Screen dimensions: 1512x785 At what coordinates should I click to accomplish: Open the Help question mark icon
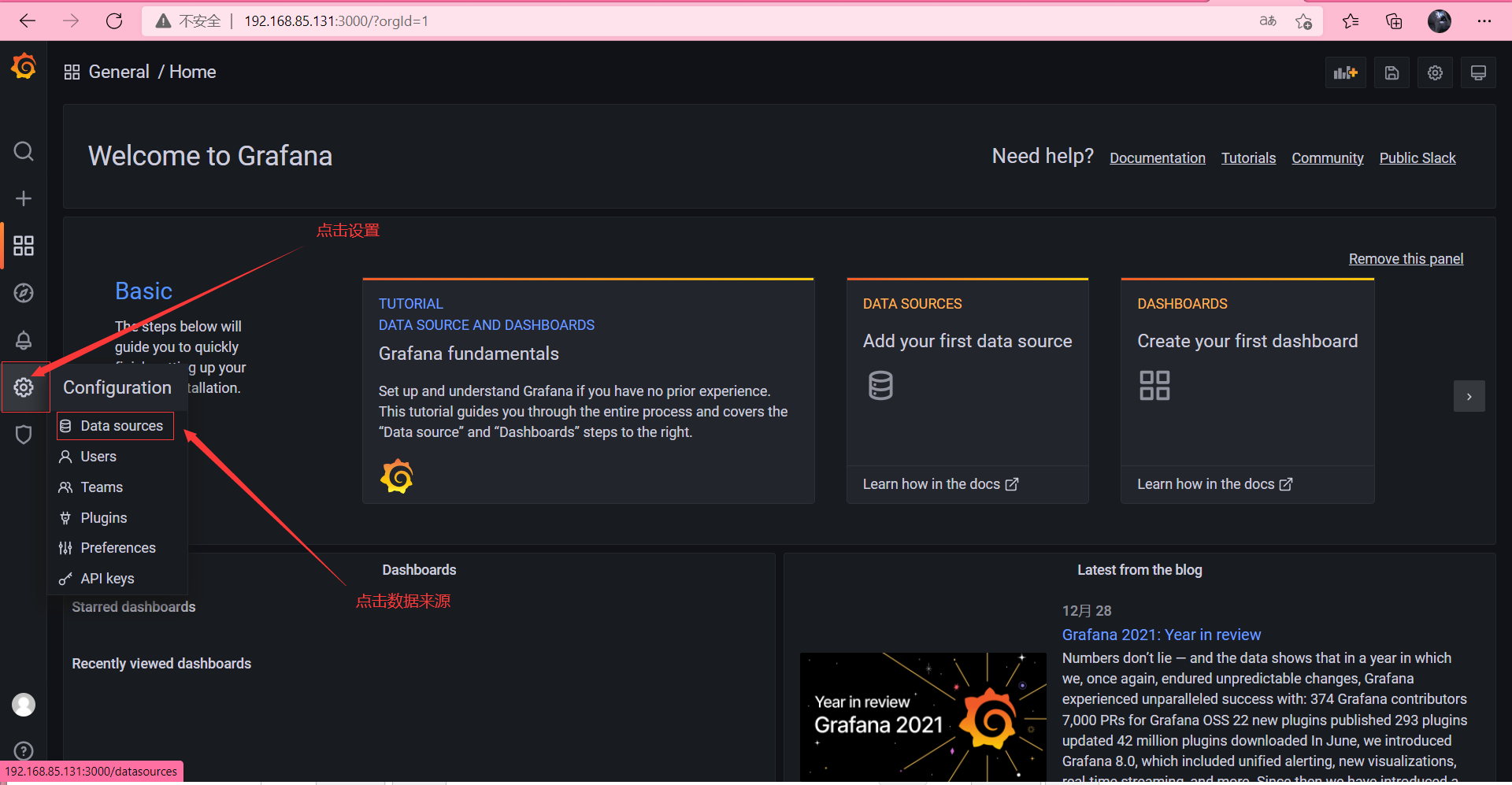(x=24, y=751)
